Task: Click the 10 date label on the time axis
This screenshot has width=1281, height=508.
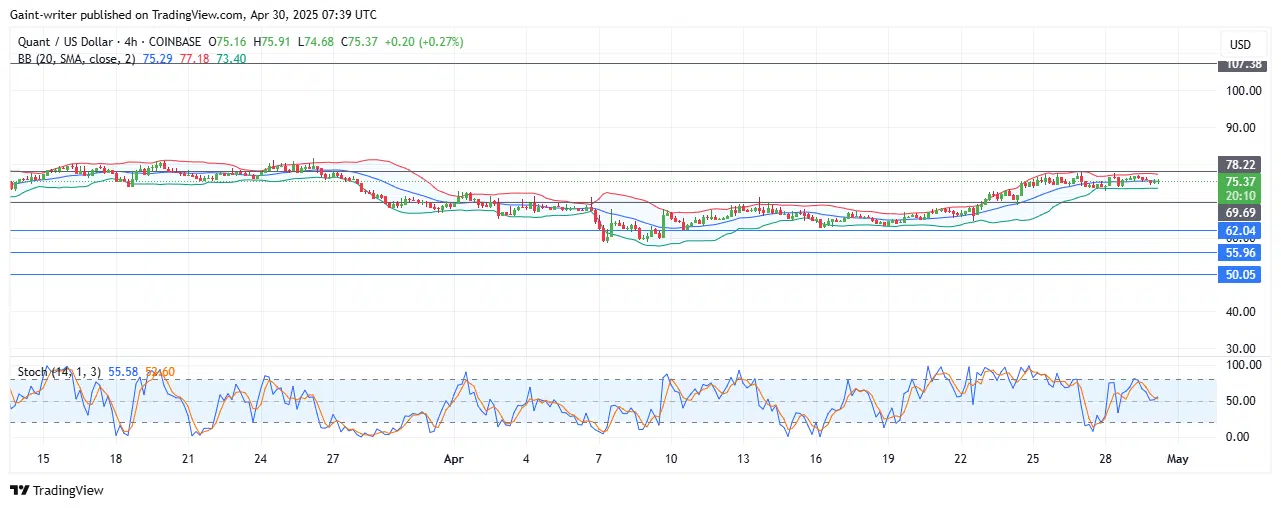Action: point(670,459)
